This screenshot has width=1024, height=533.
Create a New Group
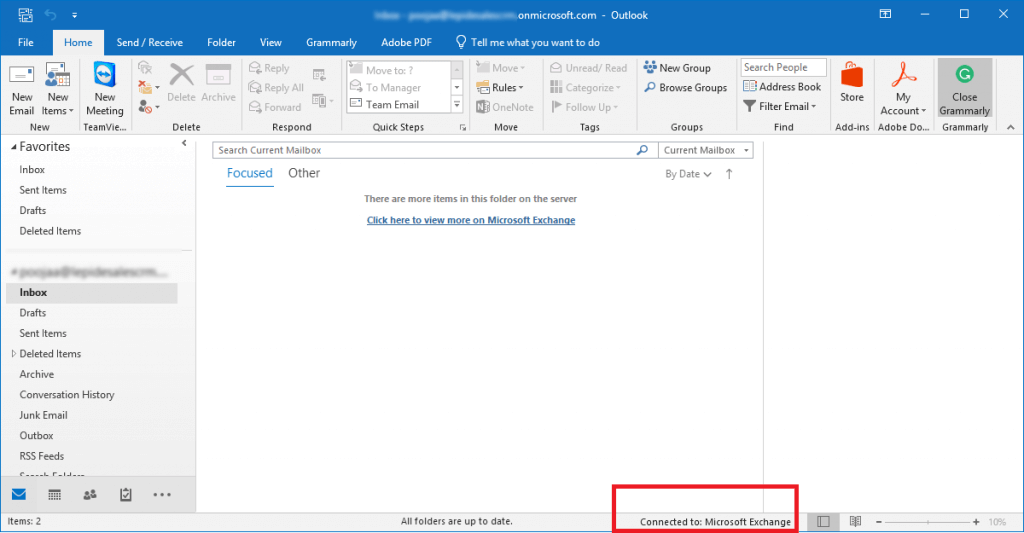pos(677,68)
